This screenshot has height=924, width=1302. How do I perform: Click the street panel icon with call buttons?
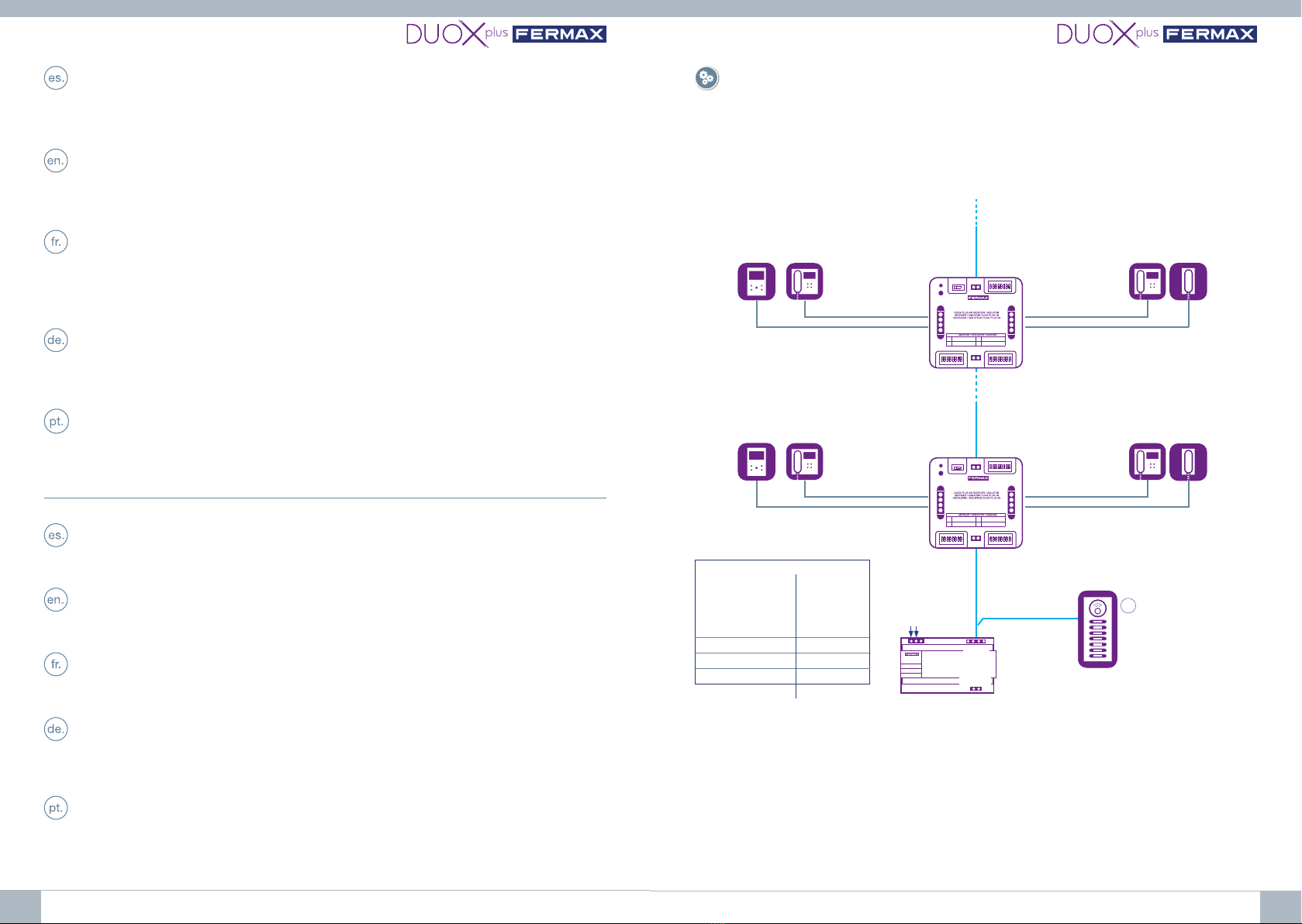(x=1097, y=629)
